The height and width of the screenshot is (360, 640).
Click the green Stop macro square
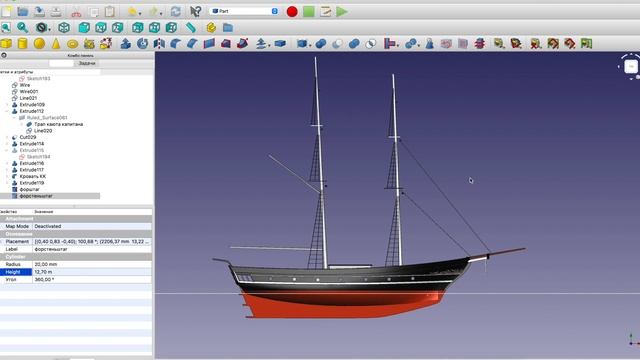point(309,12)
